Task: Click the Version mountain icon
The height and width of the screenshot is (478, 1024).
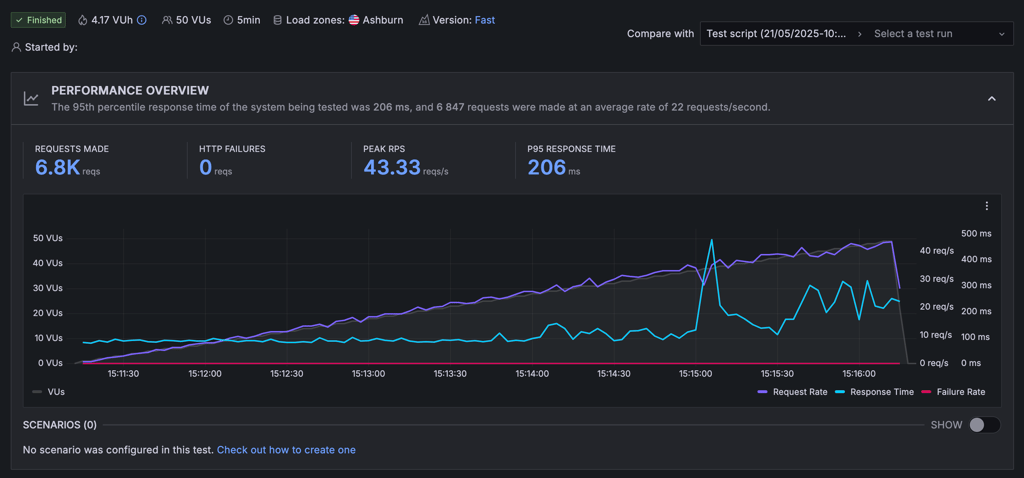Action: pos(424,20)
